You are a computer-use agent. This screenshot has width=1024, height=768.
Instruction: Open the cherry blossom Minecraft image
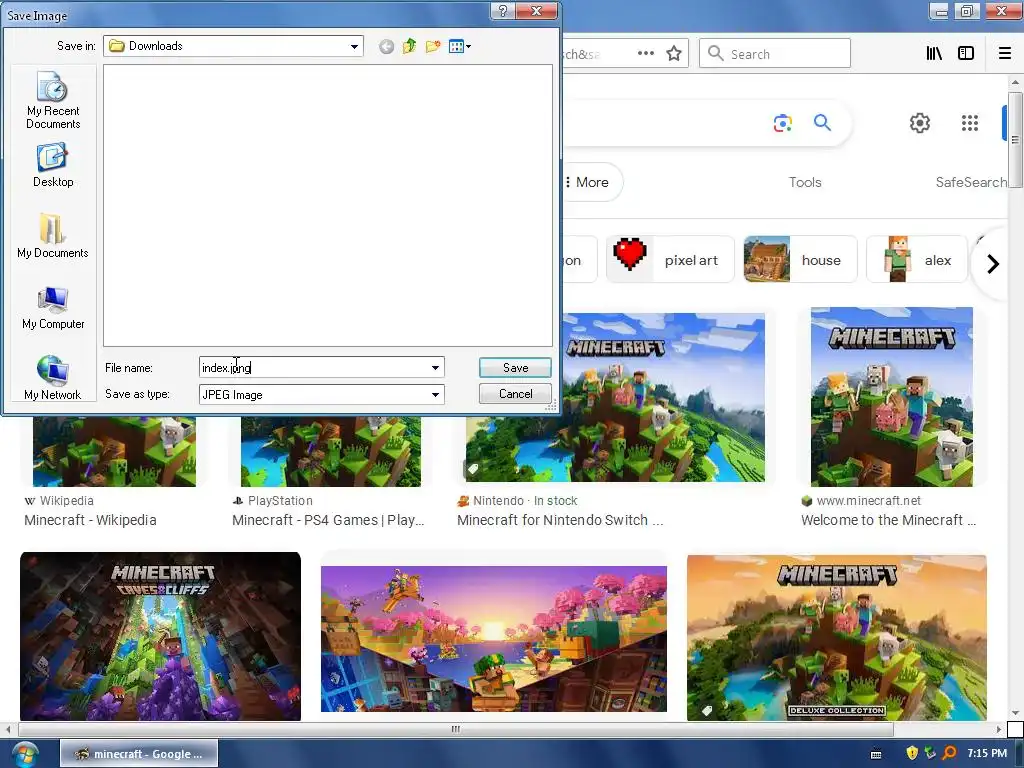[494, 639]
